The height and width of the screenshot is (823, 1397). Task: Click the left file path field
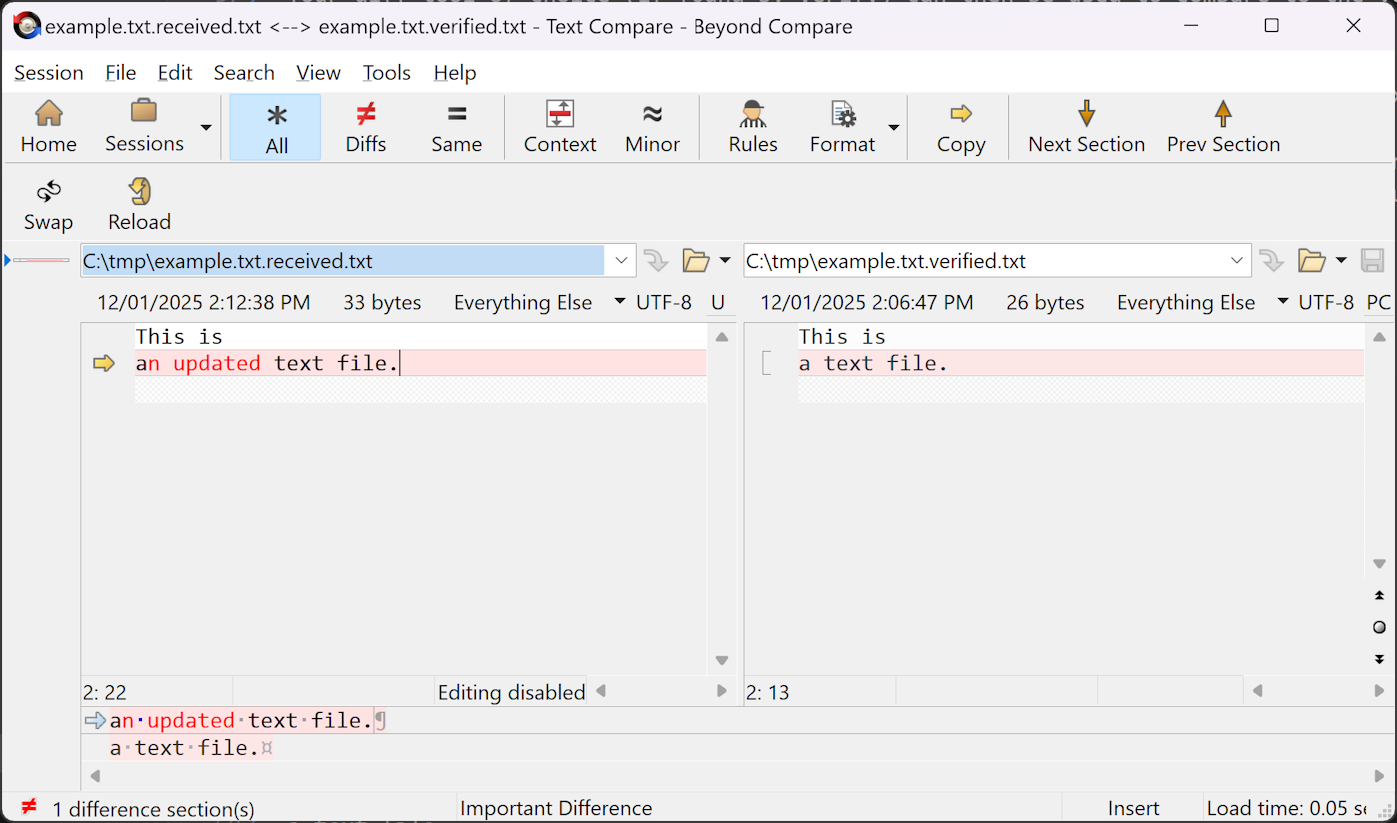tap(343, 261)
